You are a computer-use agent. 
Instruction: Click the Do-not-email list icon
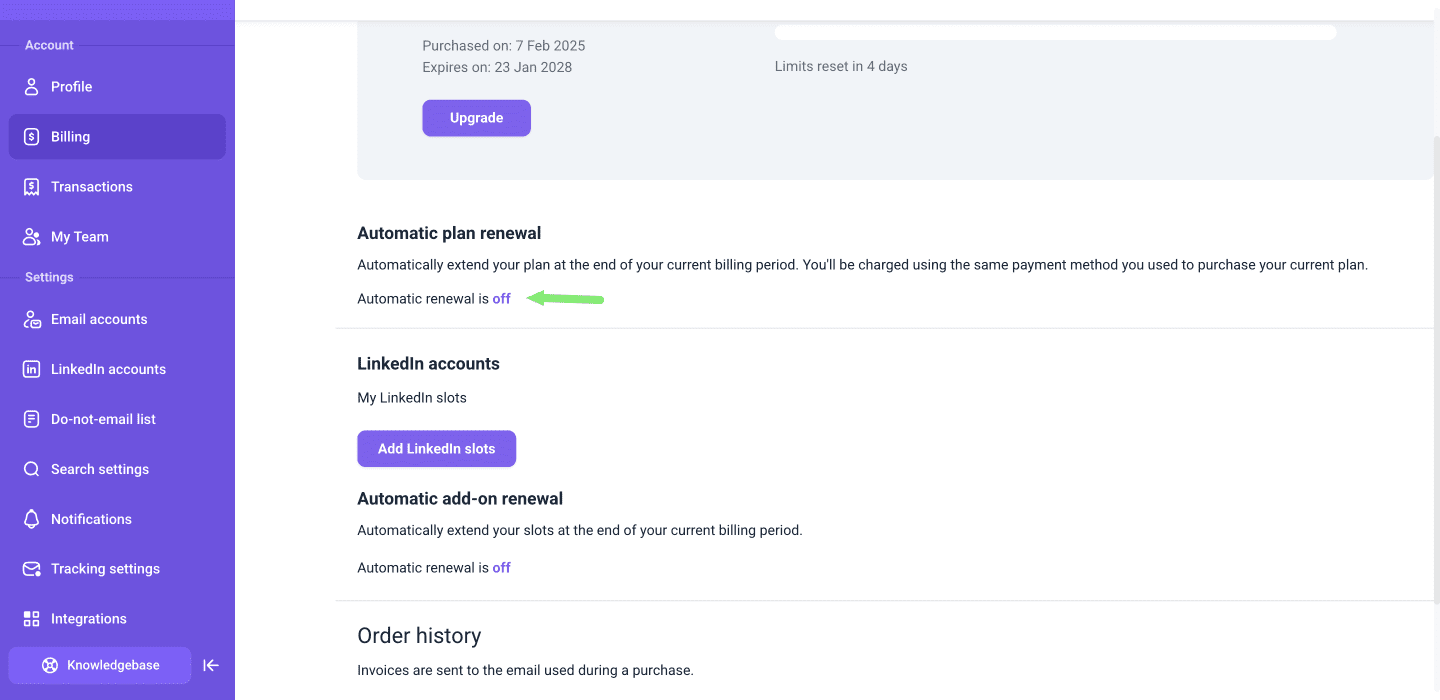pyautogui.click(x=31, y=419)
